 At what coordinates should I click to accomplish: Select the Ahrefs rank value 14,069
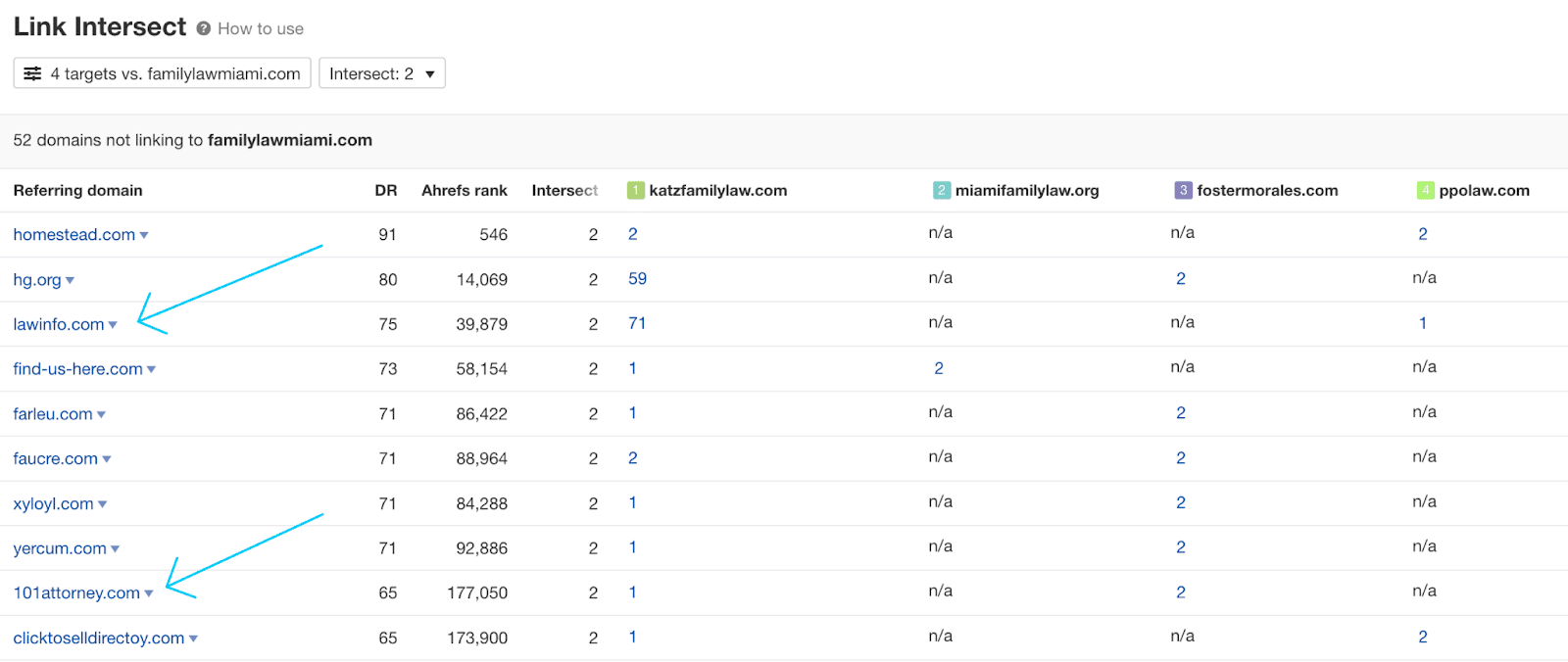tap(482, 280)
